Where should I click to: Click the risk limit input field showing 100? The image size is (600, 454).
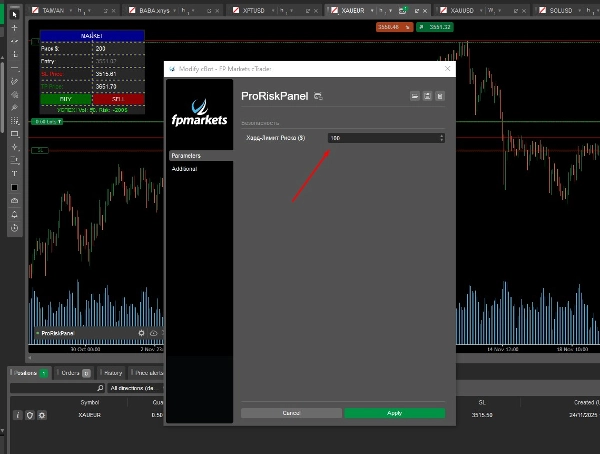(380, 137)
